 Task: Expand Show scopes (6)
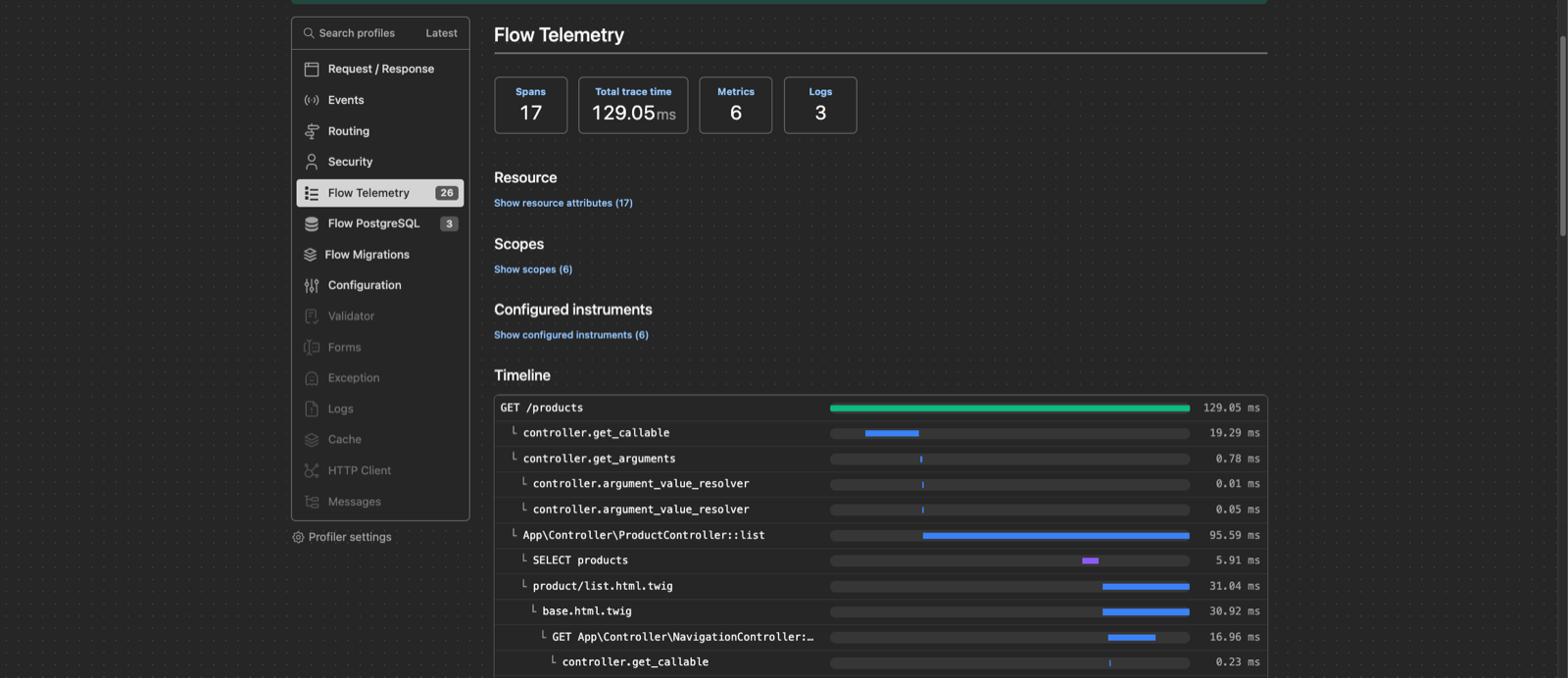[533, 269]
